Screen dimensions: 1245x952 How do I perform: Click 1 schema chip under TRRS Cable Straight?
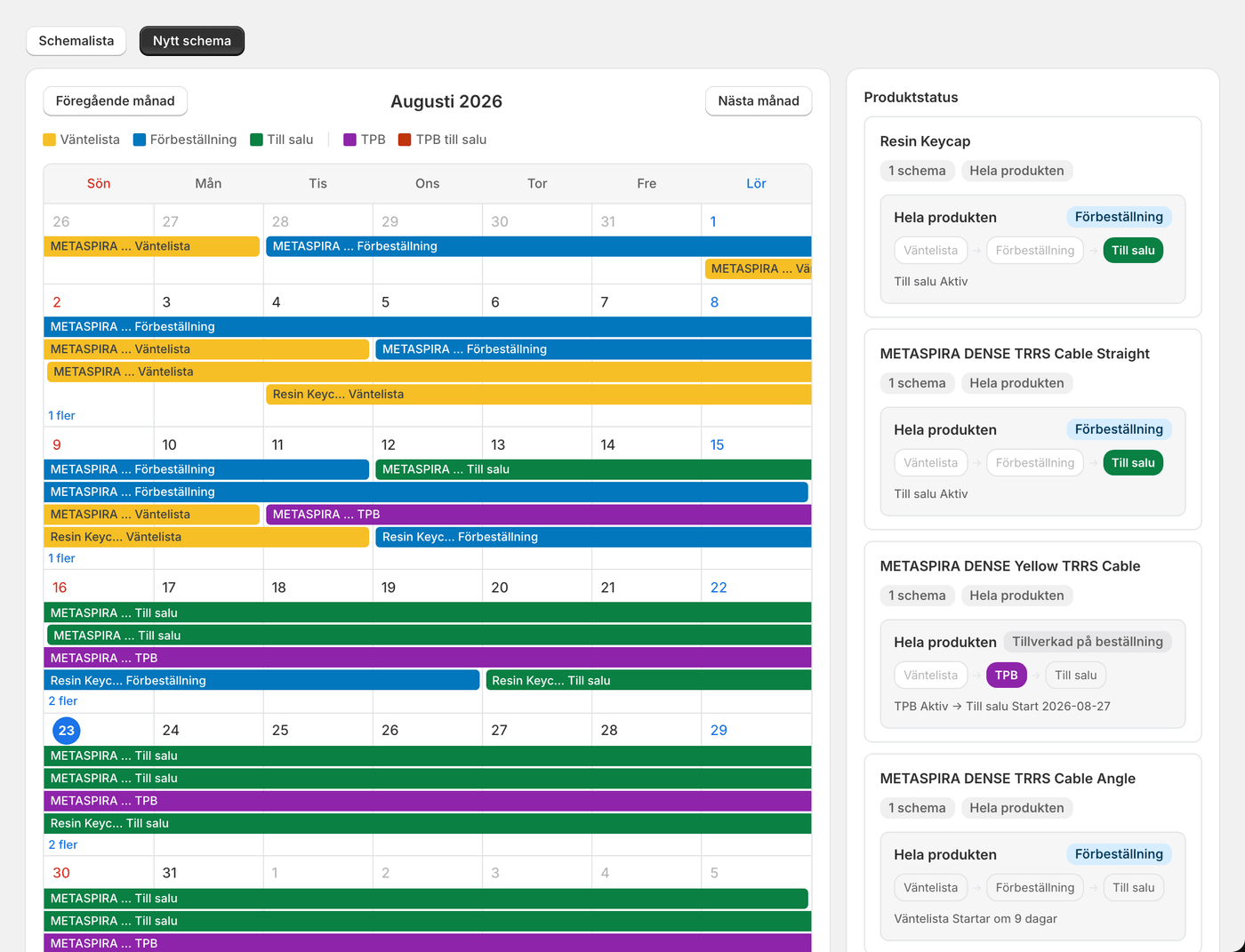(918, 383)
